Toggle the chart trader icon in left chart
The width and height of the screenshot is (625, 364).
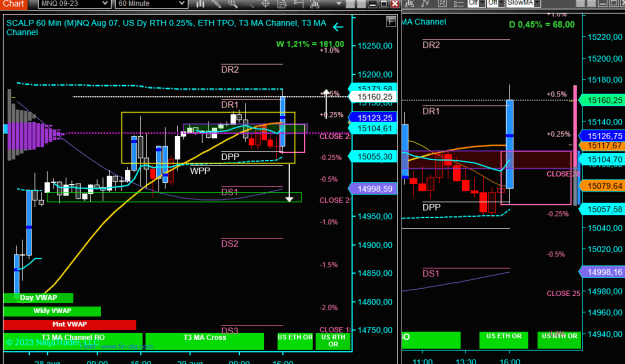pos(298,4)
